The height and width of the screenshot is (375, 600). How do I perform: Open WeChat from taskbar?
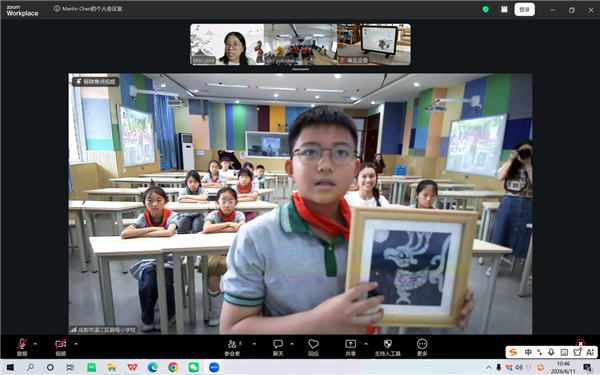pos(194,367)
